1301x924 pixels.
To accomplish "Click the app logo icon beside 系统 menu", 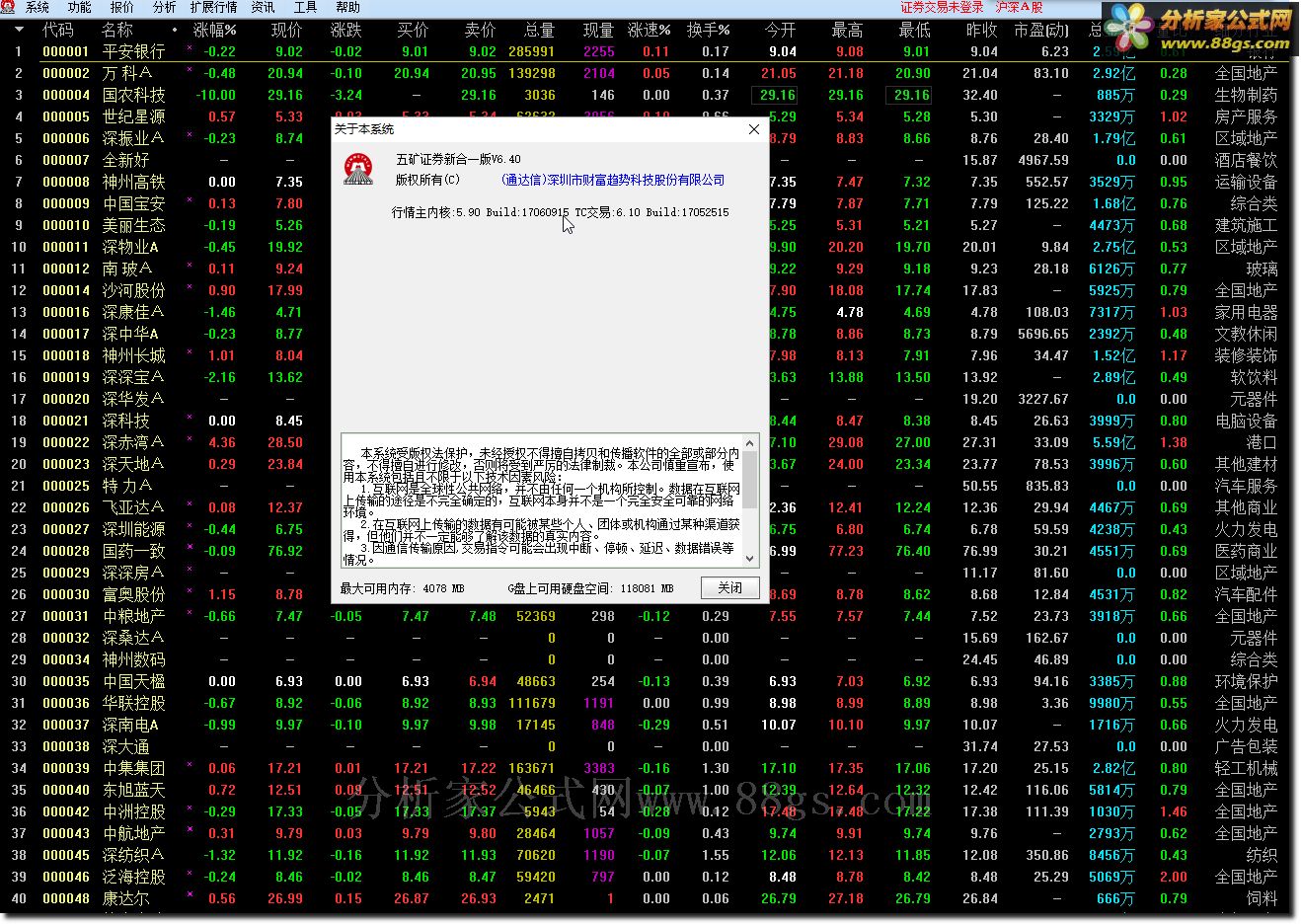I will click(x=8, y=7).
